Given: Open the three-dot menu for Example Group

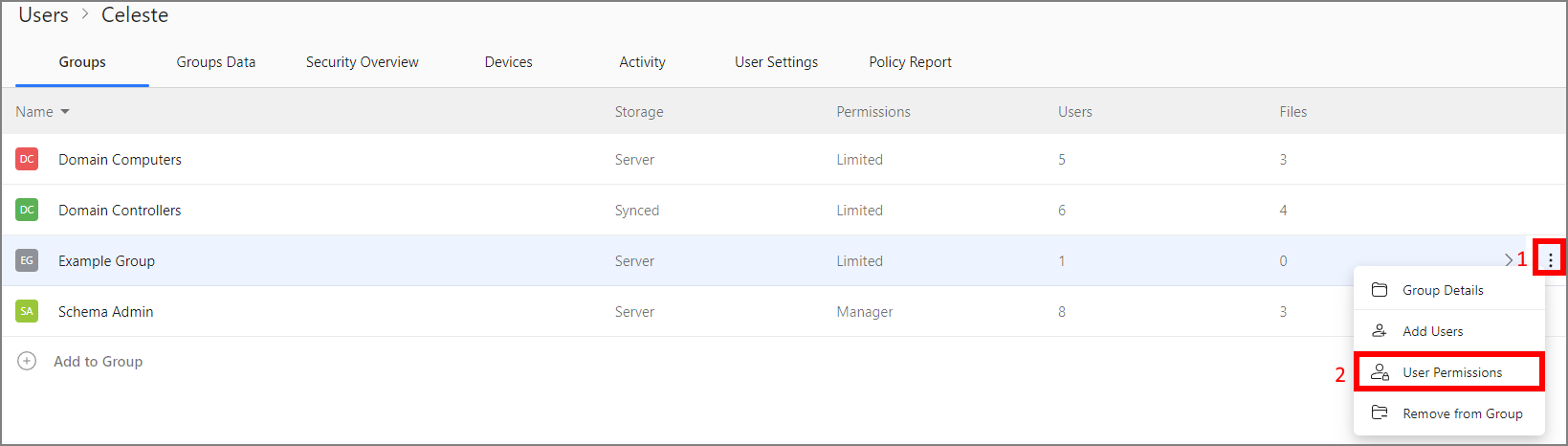Looking at the screenshot, I should 1550,259.
